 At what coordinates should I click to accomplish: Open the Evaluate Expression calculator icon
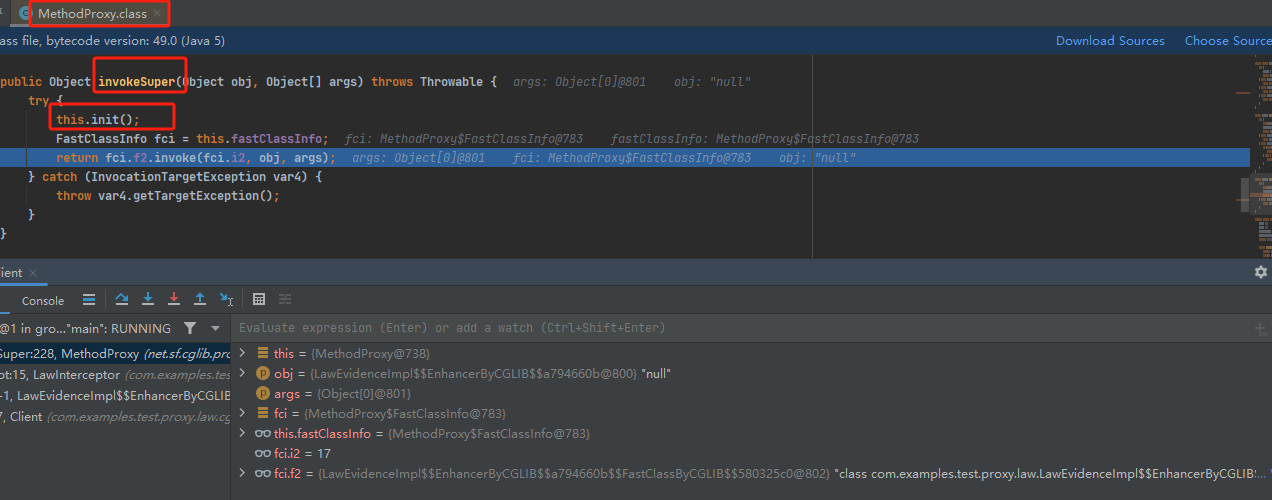pos(259,299)
